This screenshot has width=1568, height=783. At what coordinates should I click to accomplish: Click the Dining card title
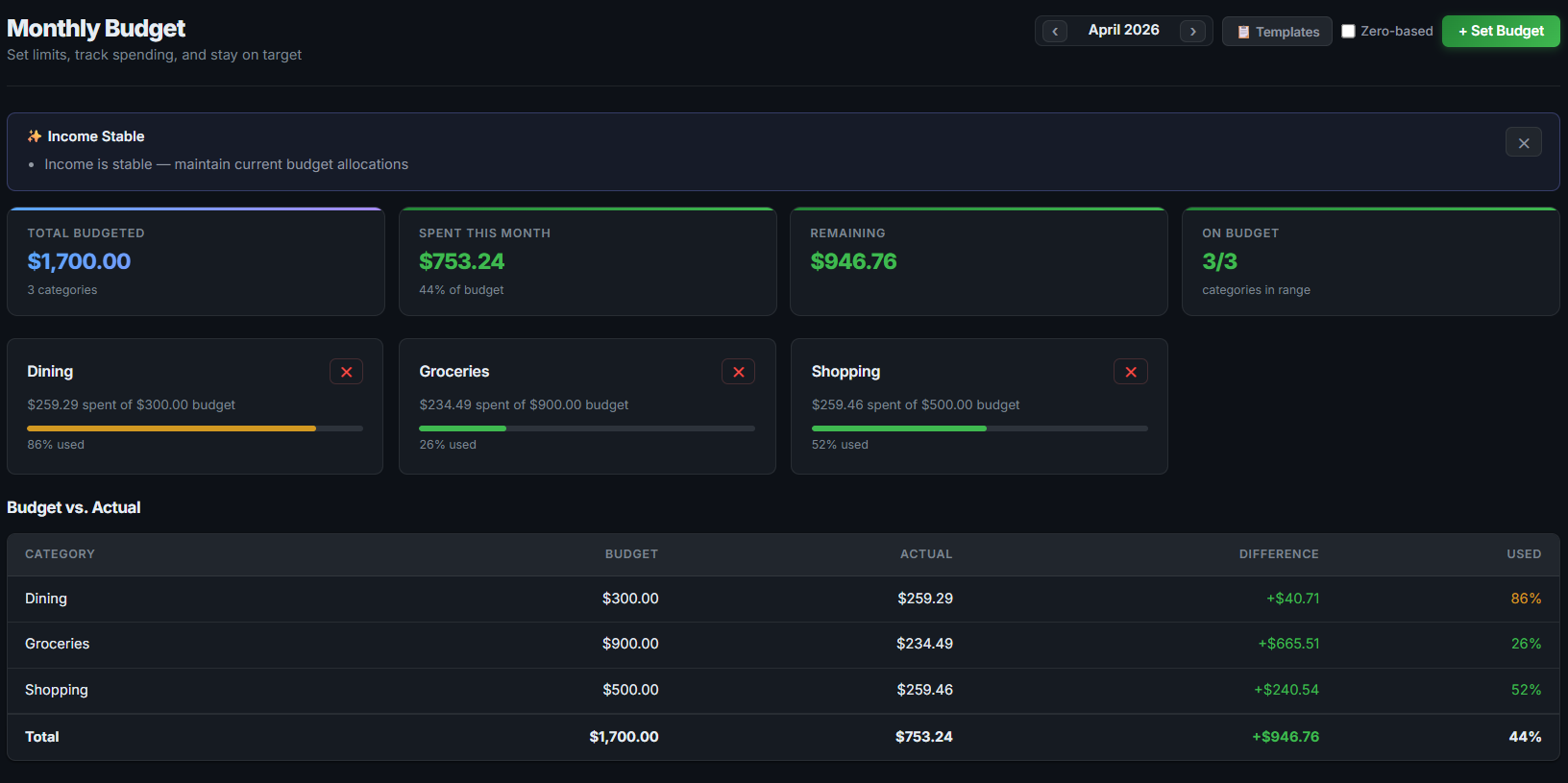(x=50, y=371)
